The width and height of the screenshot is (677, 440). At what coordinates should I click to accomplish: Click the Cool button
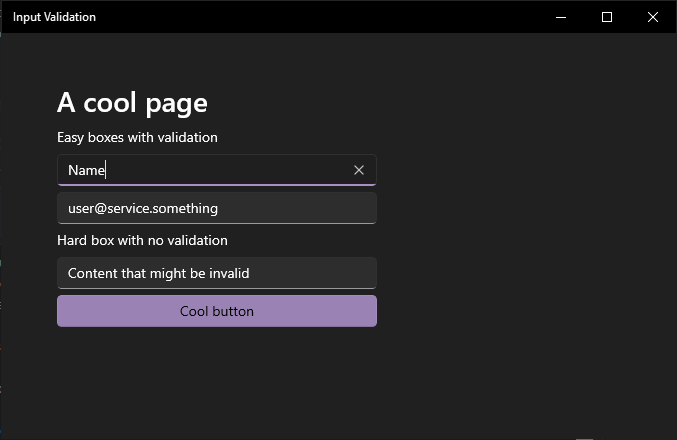[217, 311]
